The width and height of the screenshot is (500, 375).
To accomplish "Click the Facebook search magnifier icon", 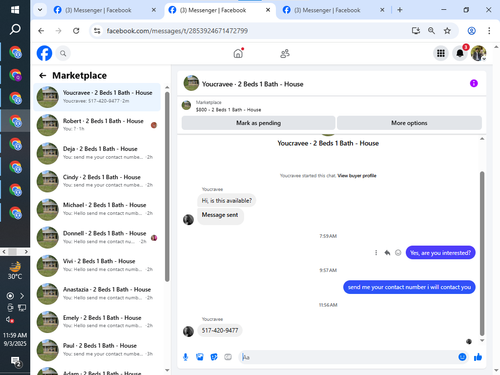I will click(x=63, y=53).
